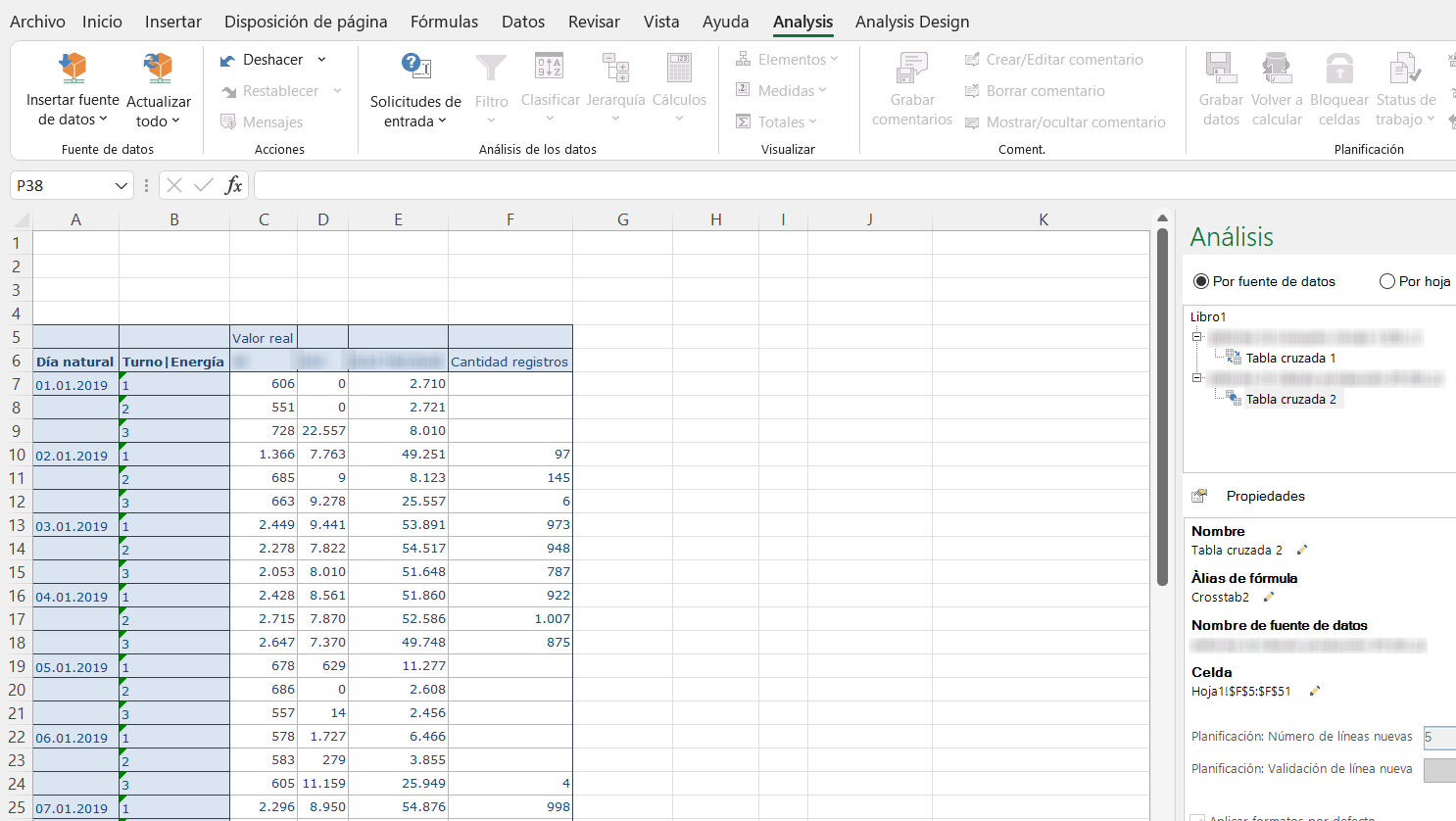Select row 13 header
1456x821 pixels.
pos(17,525)
